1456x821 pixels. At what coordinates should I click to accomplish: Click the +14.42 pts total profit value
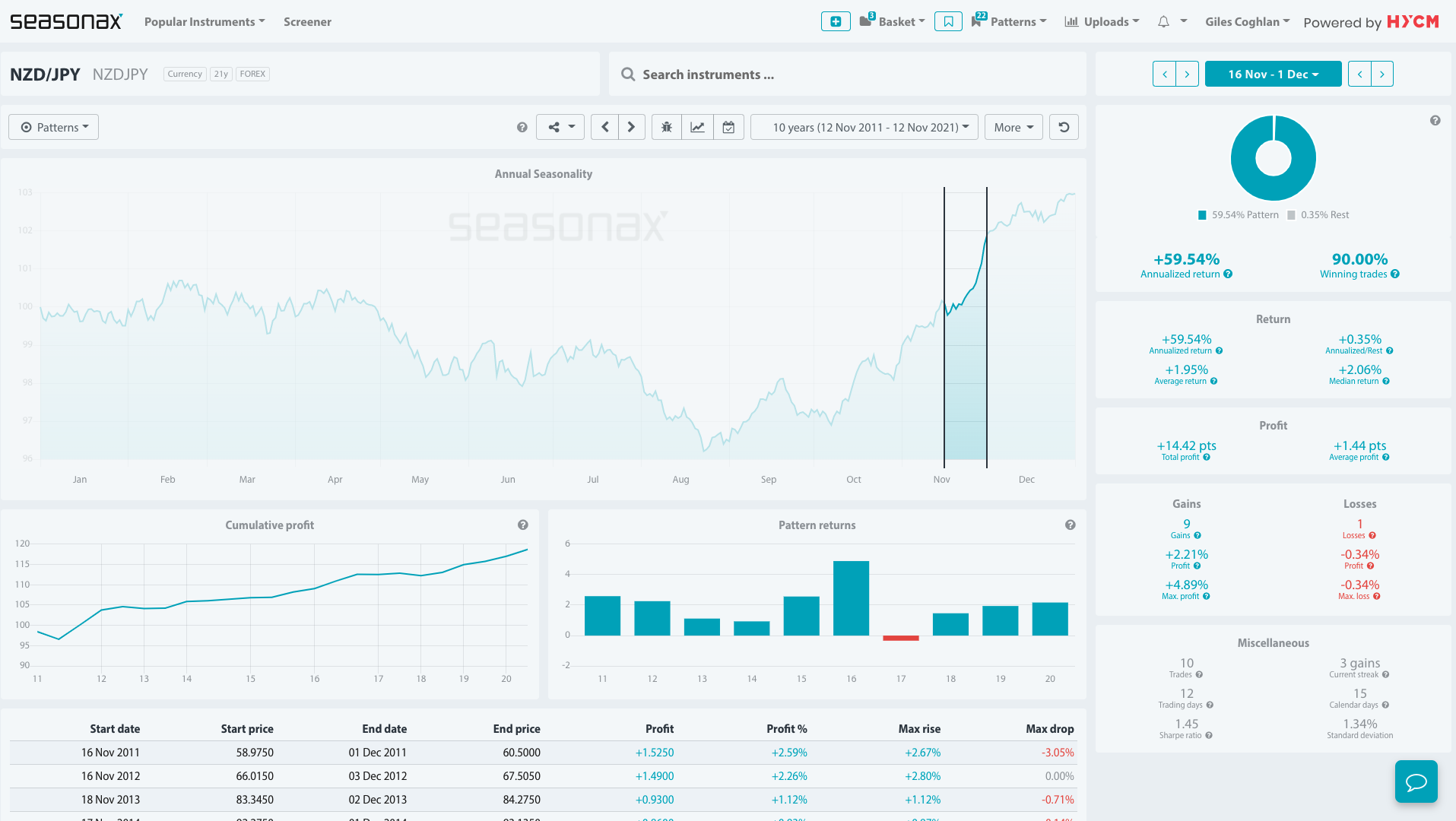click(1186, 445)
